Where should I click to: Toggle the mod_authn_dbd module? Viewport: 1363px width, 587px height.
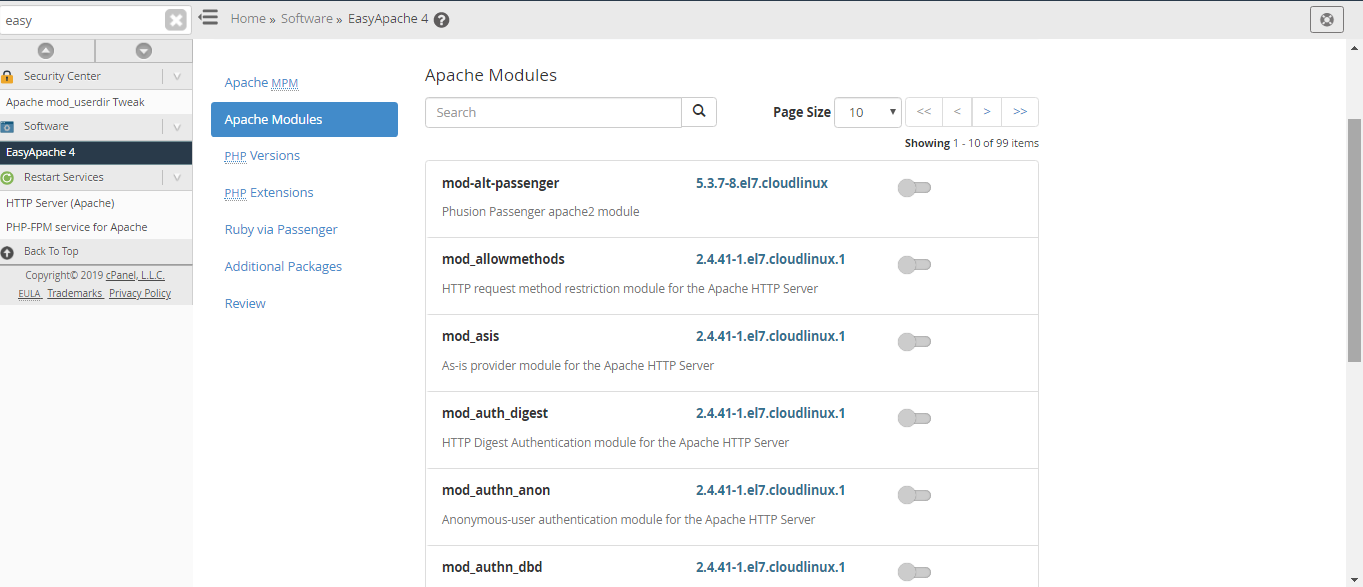click(914, 572)
